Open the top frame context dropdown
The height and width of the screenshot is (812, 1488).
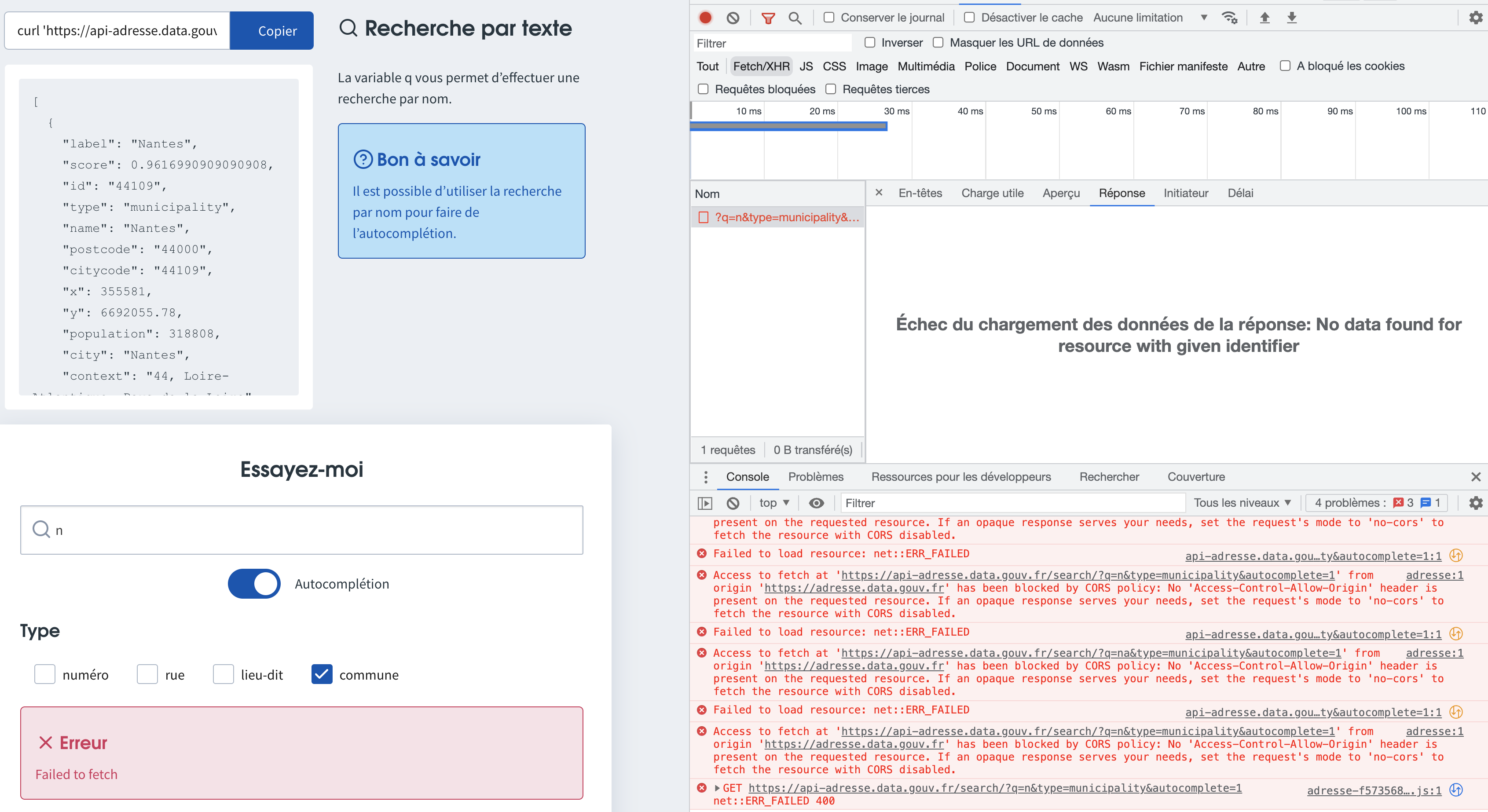coord(773,503)
